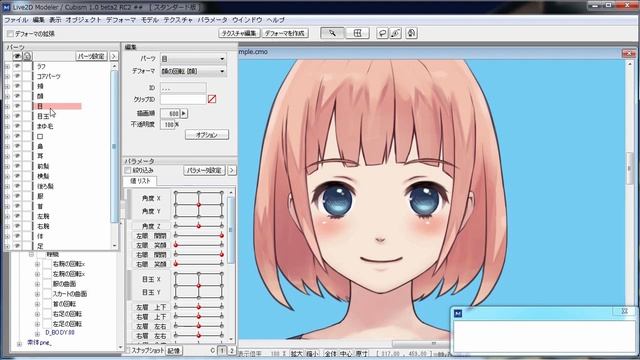640x360 pixels.
Task: Click the パーツ設定 button
Action: (91, 56)
